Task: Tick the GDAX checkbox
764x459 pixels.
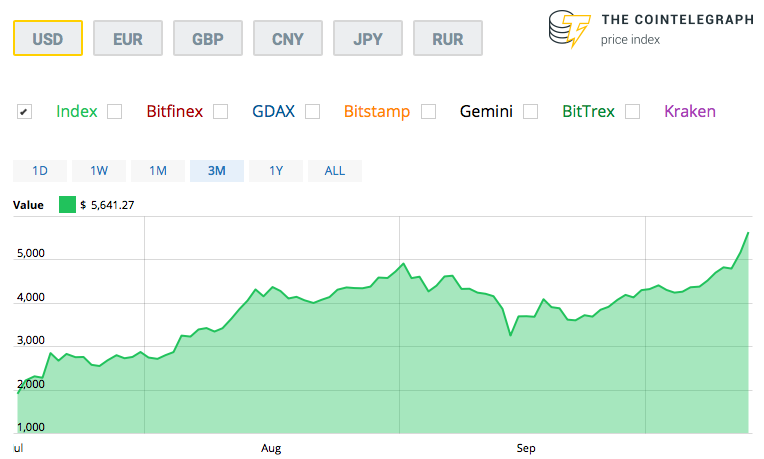Action: tap(220, 112)
